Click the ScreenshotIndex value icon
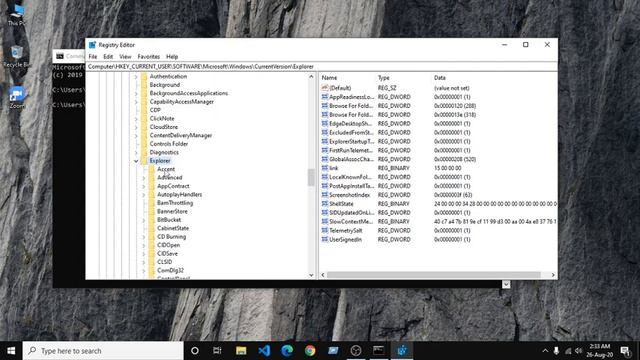 [x=325, y=195]
